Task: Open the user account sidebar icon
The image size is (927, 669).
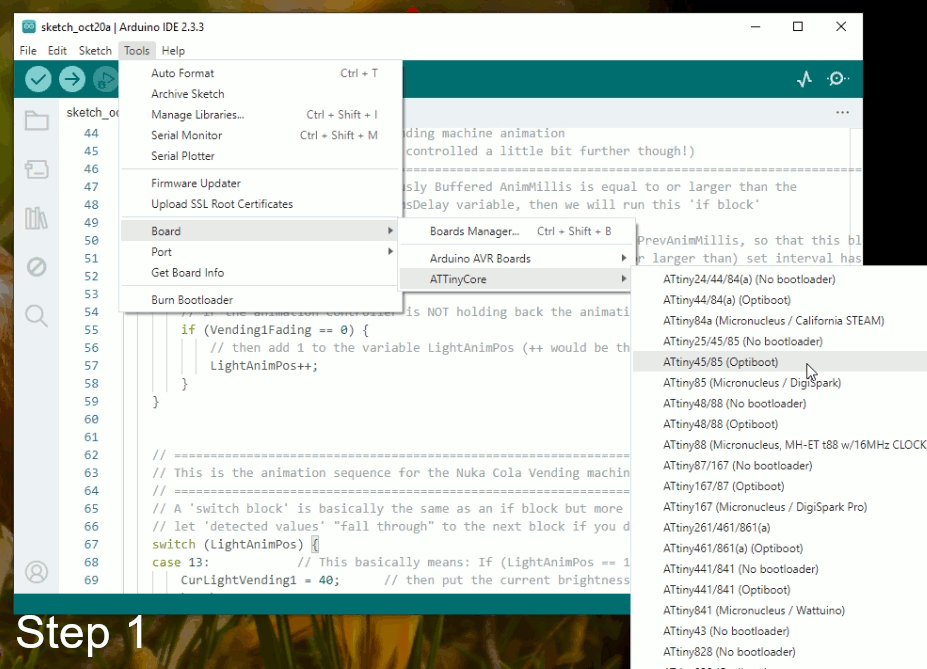Action: click(x=37, y=572)
